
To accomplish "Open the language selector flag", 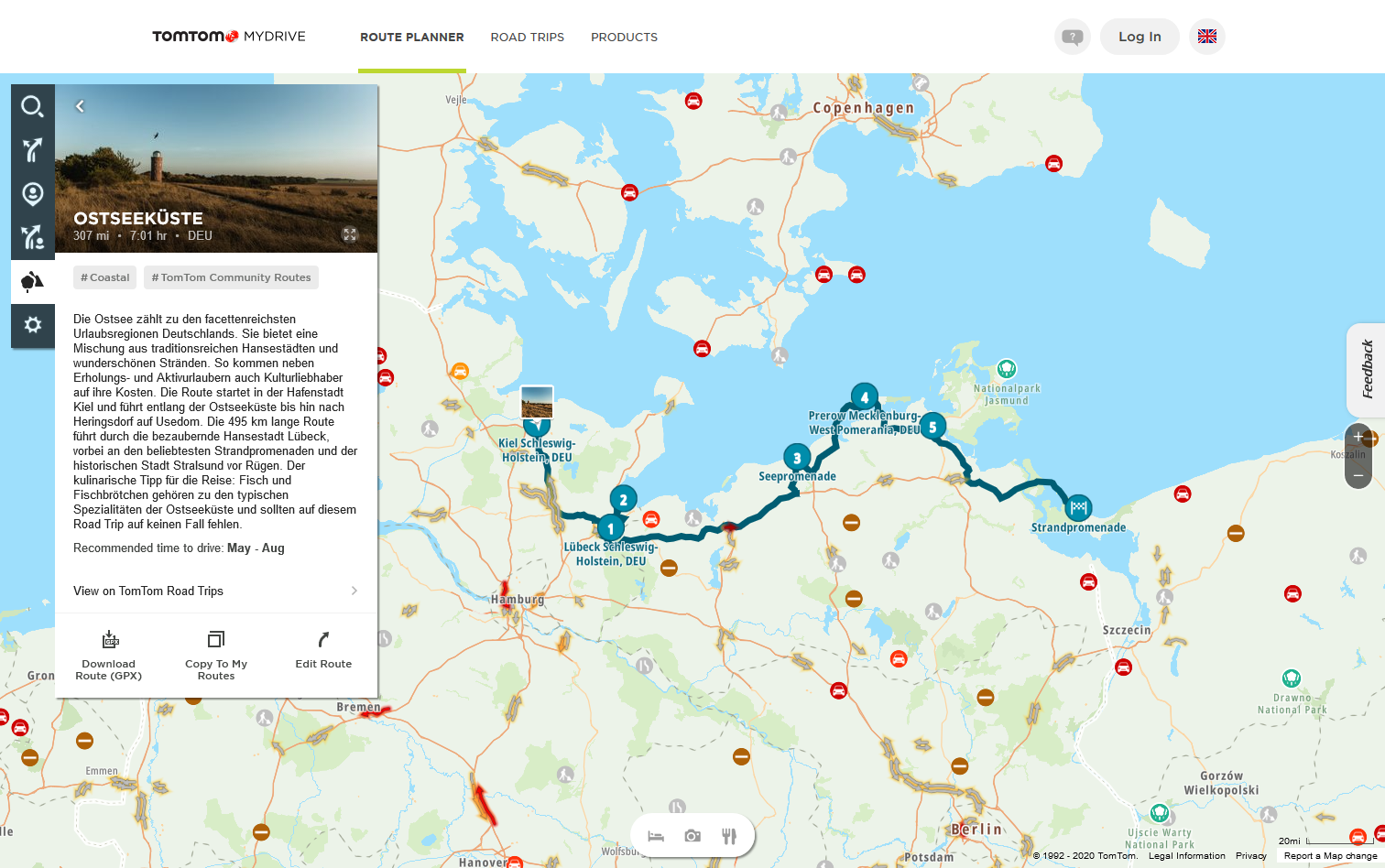I will click(1206, 37).
